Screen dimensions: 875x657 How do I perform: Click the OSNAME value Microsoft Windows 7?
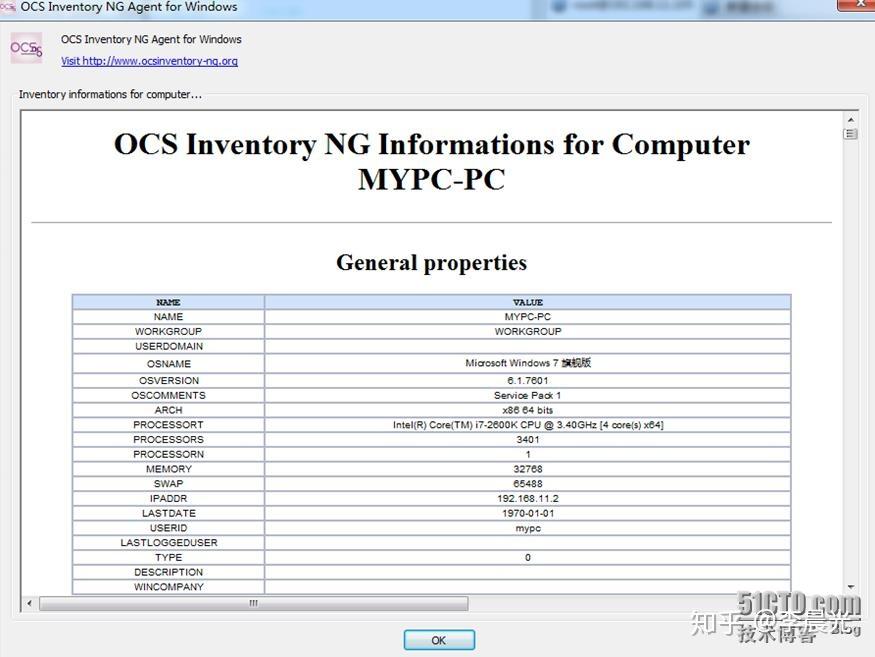(527, 362)
